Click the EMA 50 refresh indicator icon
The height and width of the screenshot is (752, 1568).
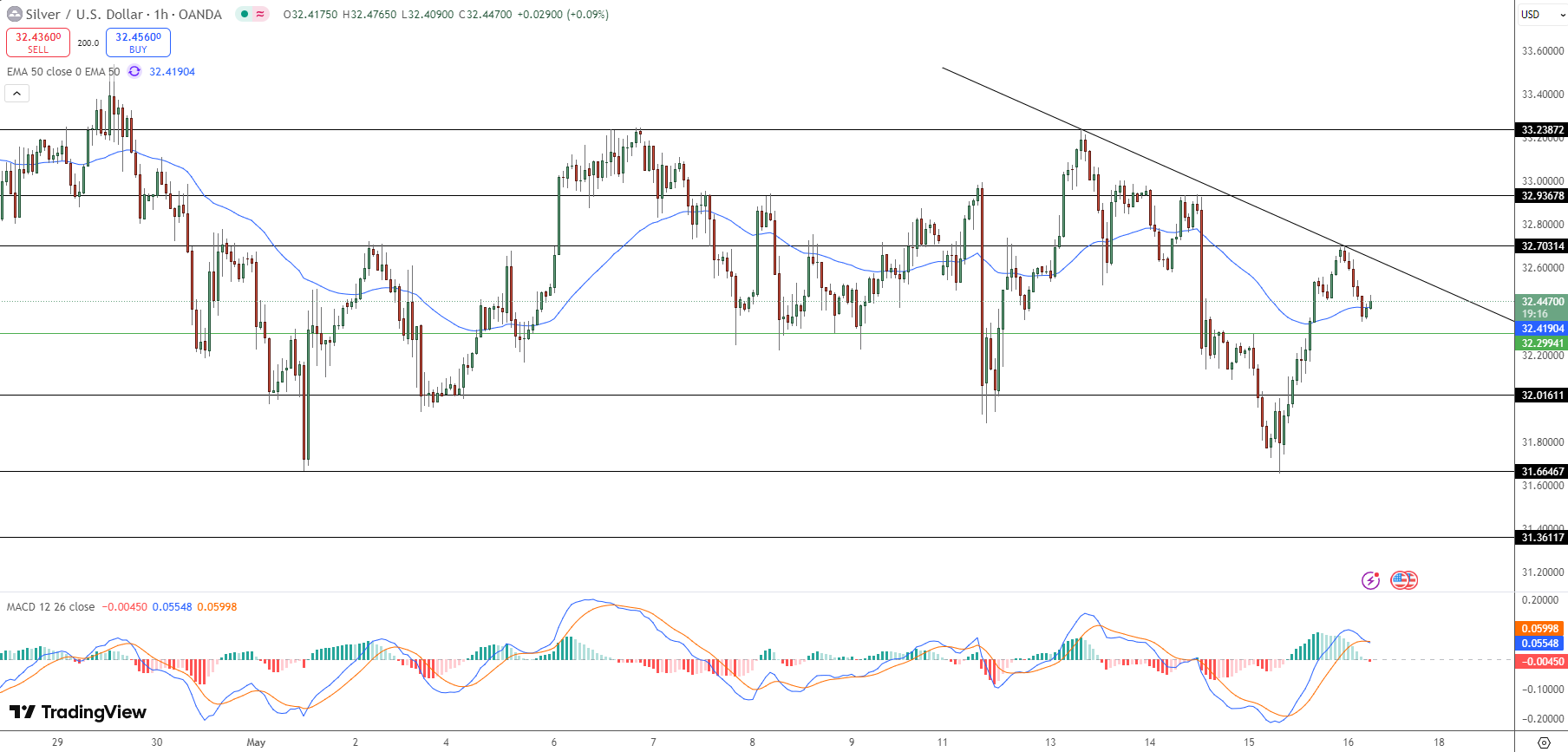click(x=134, y=71)
